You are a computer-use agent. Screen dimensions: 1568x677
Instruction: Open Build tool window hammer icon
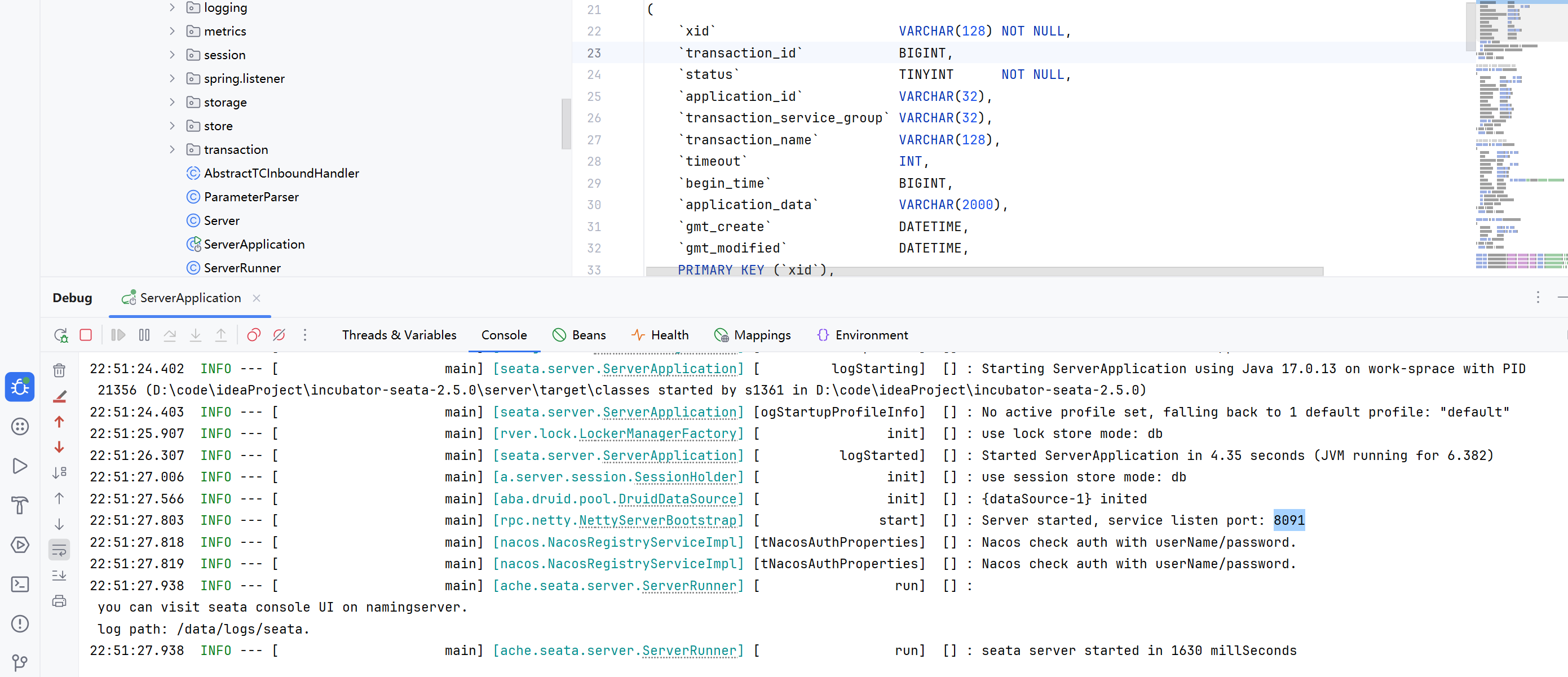[x=20, y=505]
